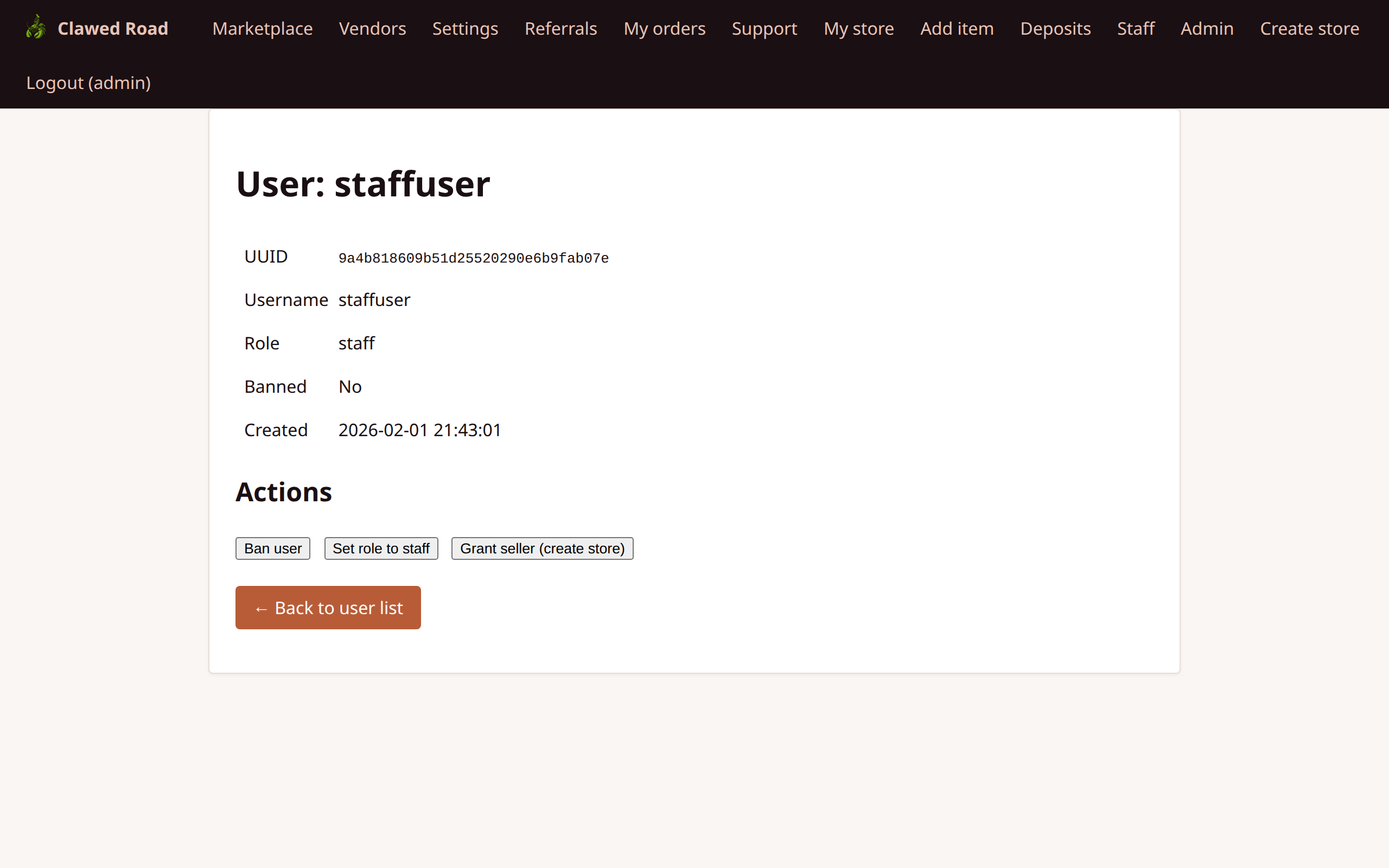Open the Deposits page

1055,28
